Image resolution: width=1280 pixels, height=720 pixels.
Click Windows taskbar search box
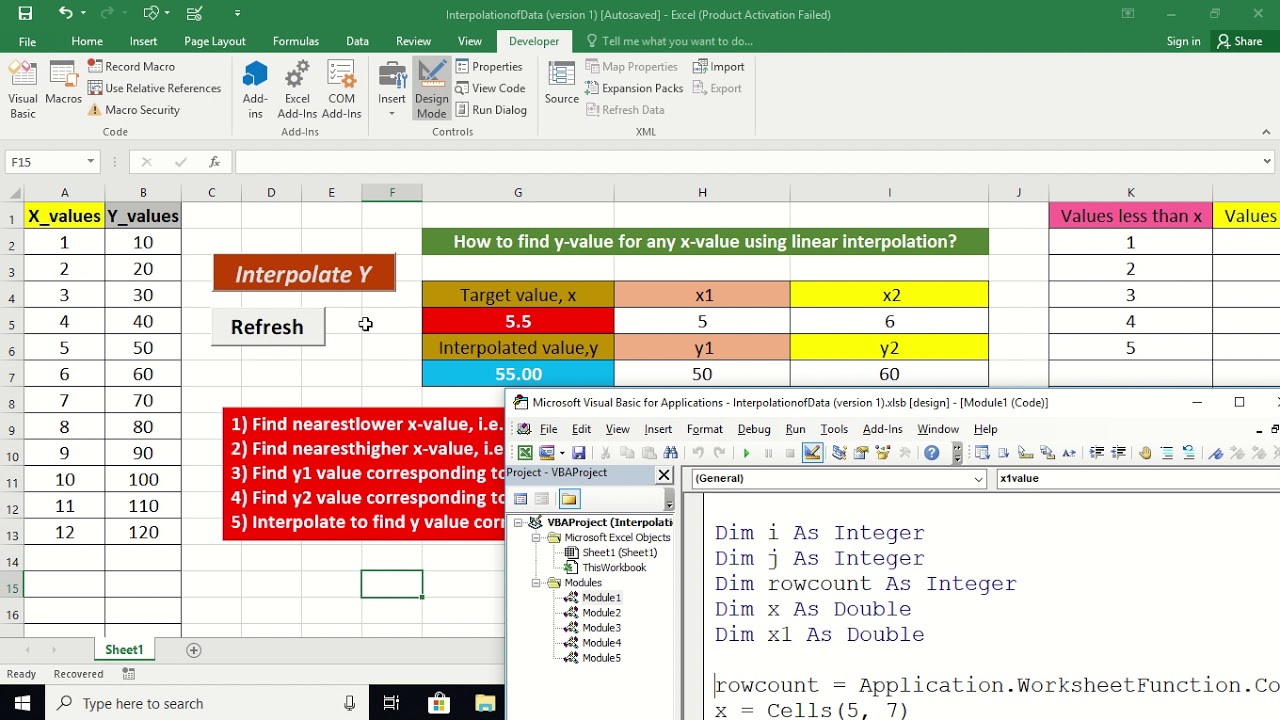pyautogui.click(x=208, y=703)
